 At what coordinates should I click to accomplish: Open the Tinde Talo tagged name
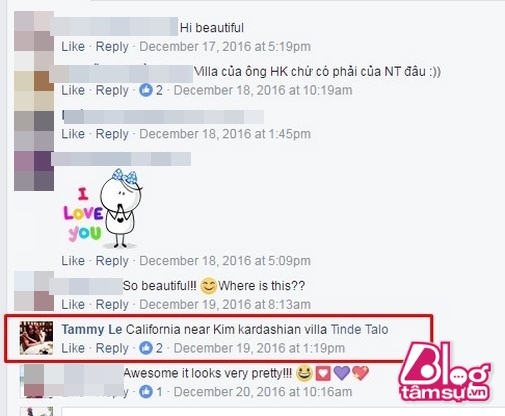click(359, 329)
